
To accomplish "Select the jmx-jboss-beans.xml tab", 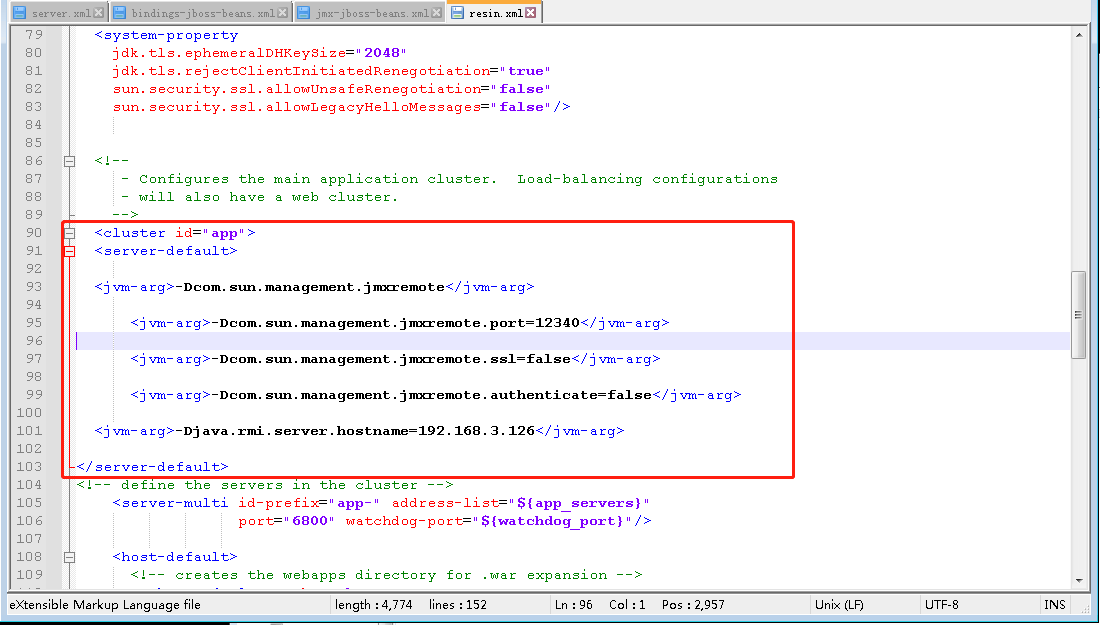I will point(368,13).
